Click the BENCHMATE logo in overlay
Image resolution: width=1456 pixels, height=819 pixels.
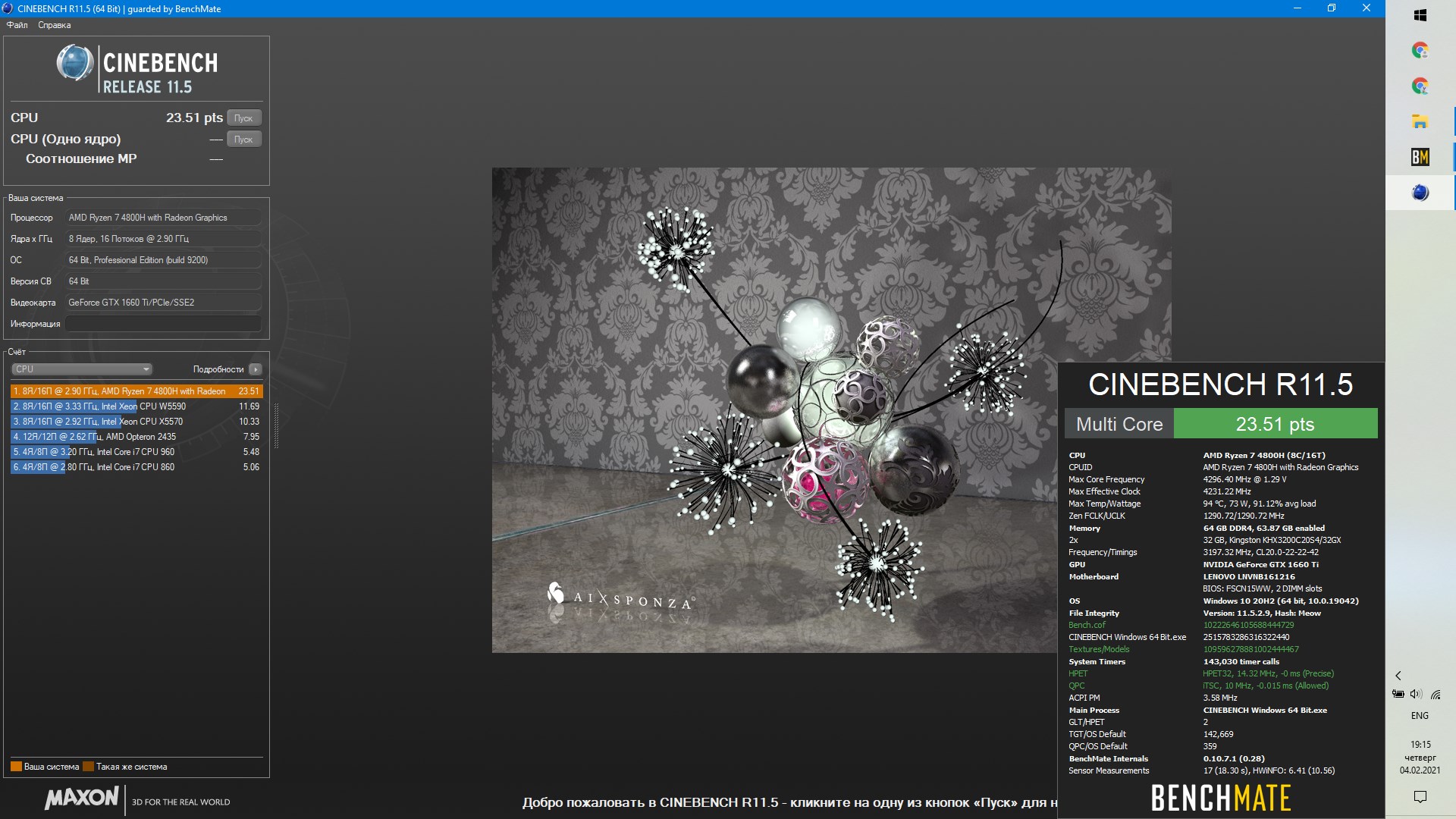click(1221, 799)
